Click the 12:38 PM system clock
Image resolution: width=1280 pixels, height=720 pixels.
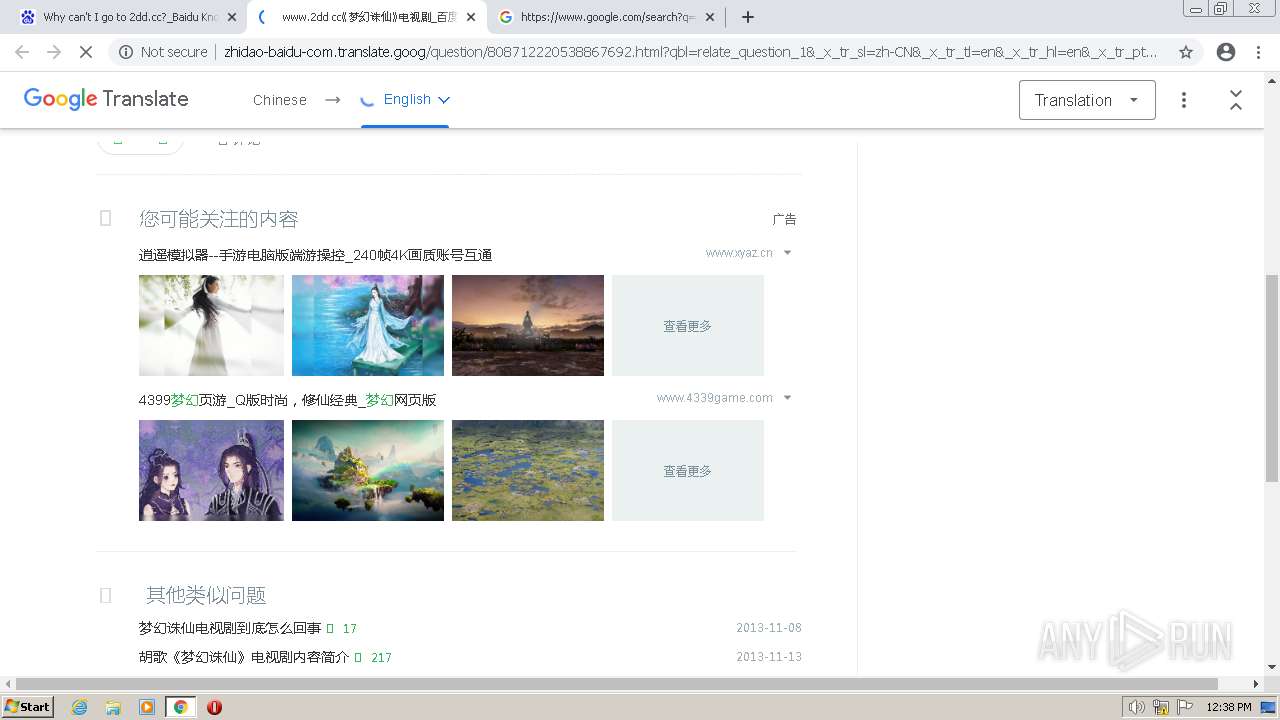[x=1229, y=707]
